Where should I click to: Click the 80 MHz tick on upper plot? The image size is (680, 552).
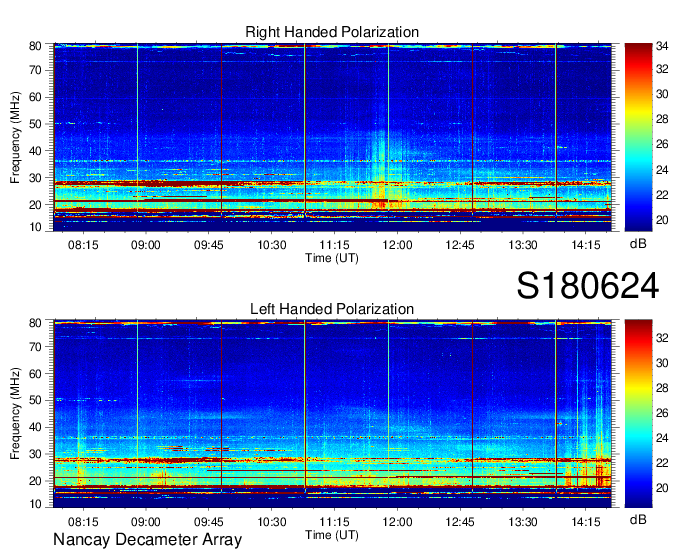point(35,46)
